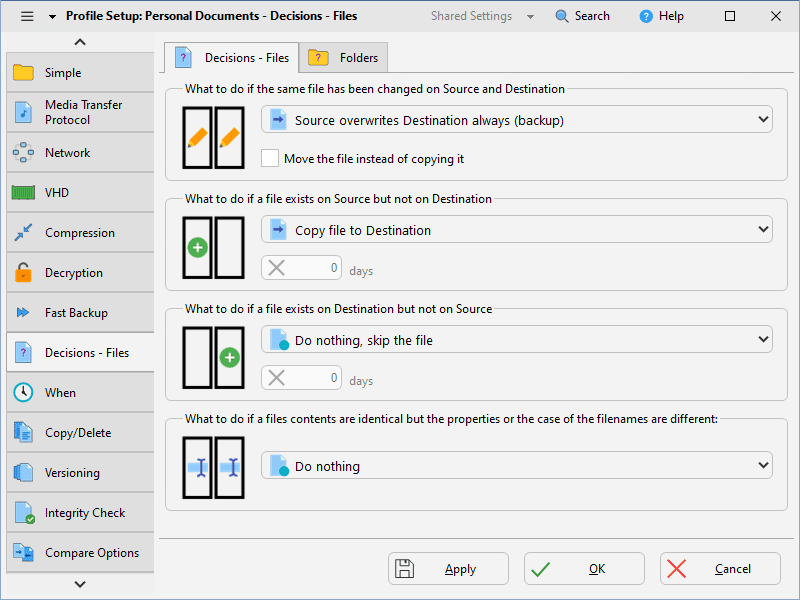
Task: Open the Decryption settings page
Action: [80, 272]
